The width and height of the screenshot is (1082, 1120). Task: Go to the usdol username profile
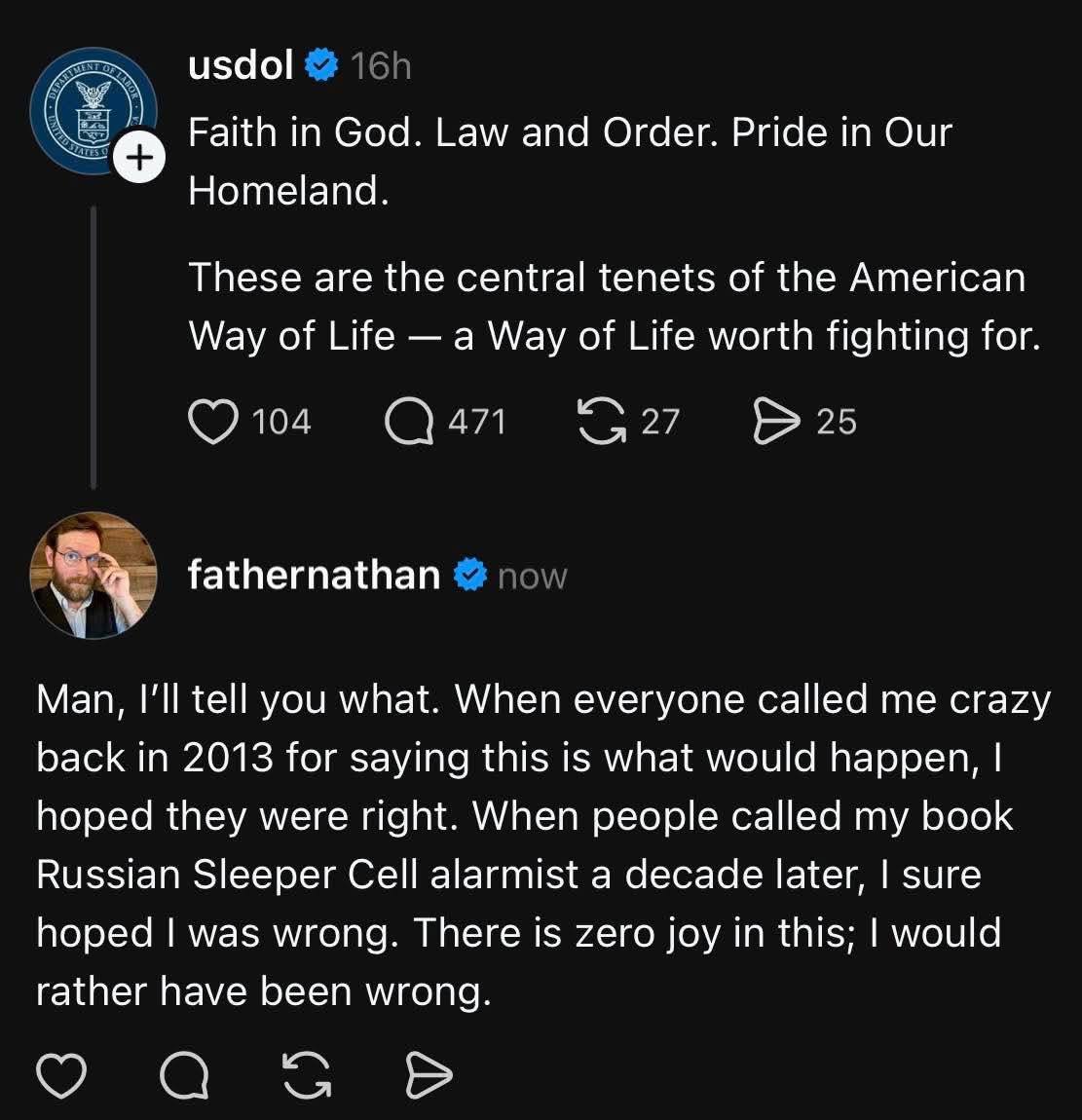(241, 65)
